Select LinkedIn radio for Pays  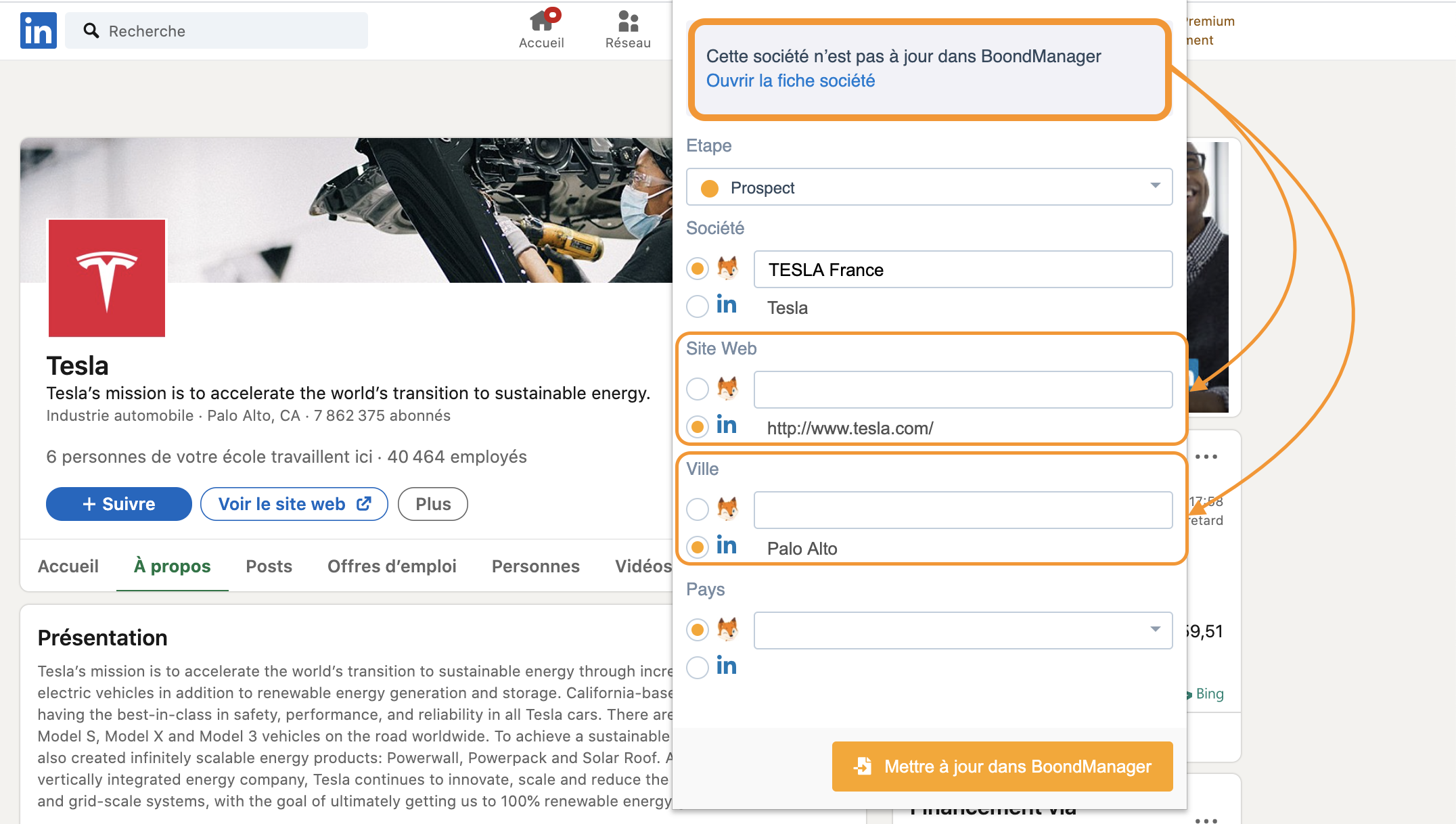click(698, 668)
